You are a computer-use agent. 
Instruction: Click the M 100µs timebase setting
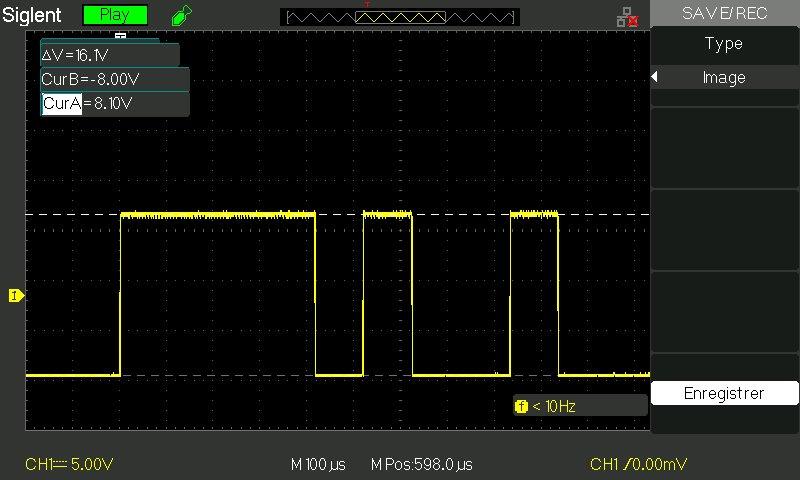pos(318,465)
